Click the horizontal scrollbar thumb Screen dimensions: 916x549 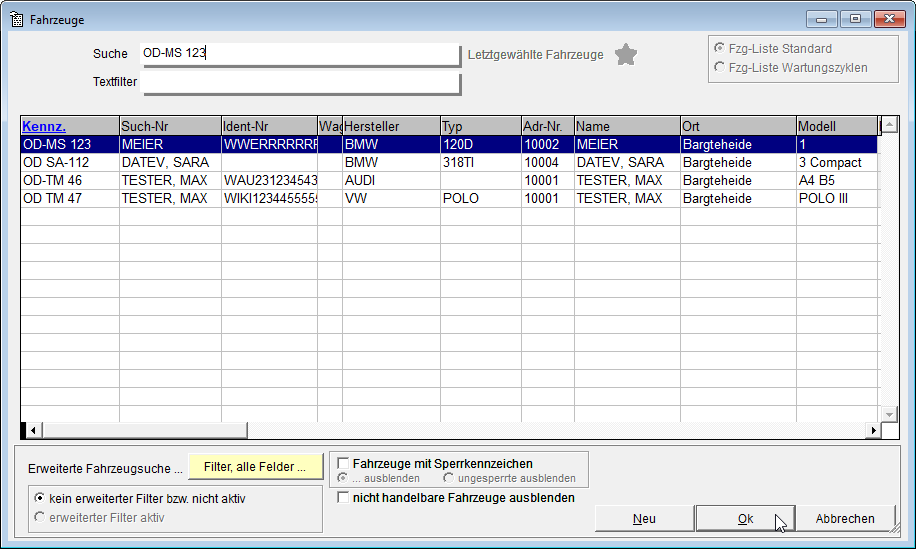click(x=144, y=430)
